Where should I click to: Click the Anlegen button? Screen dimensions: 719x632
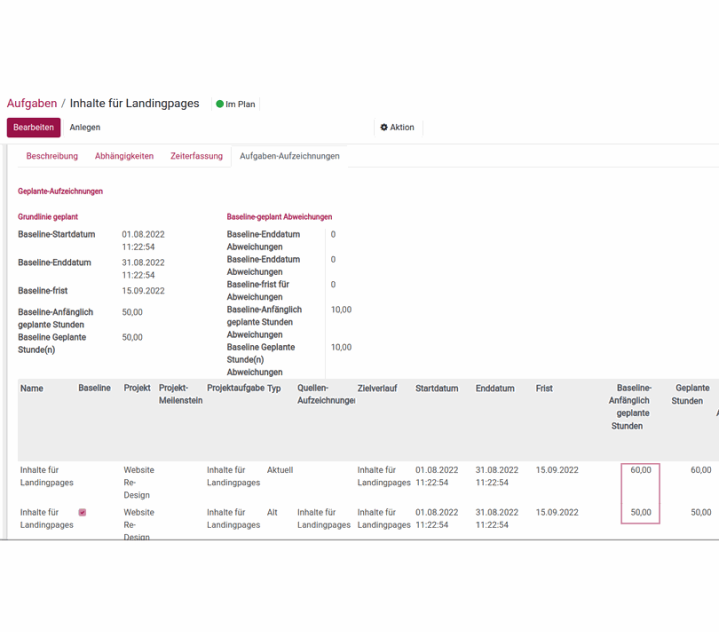click(x=85, y=128)
